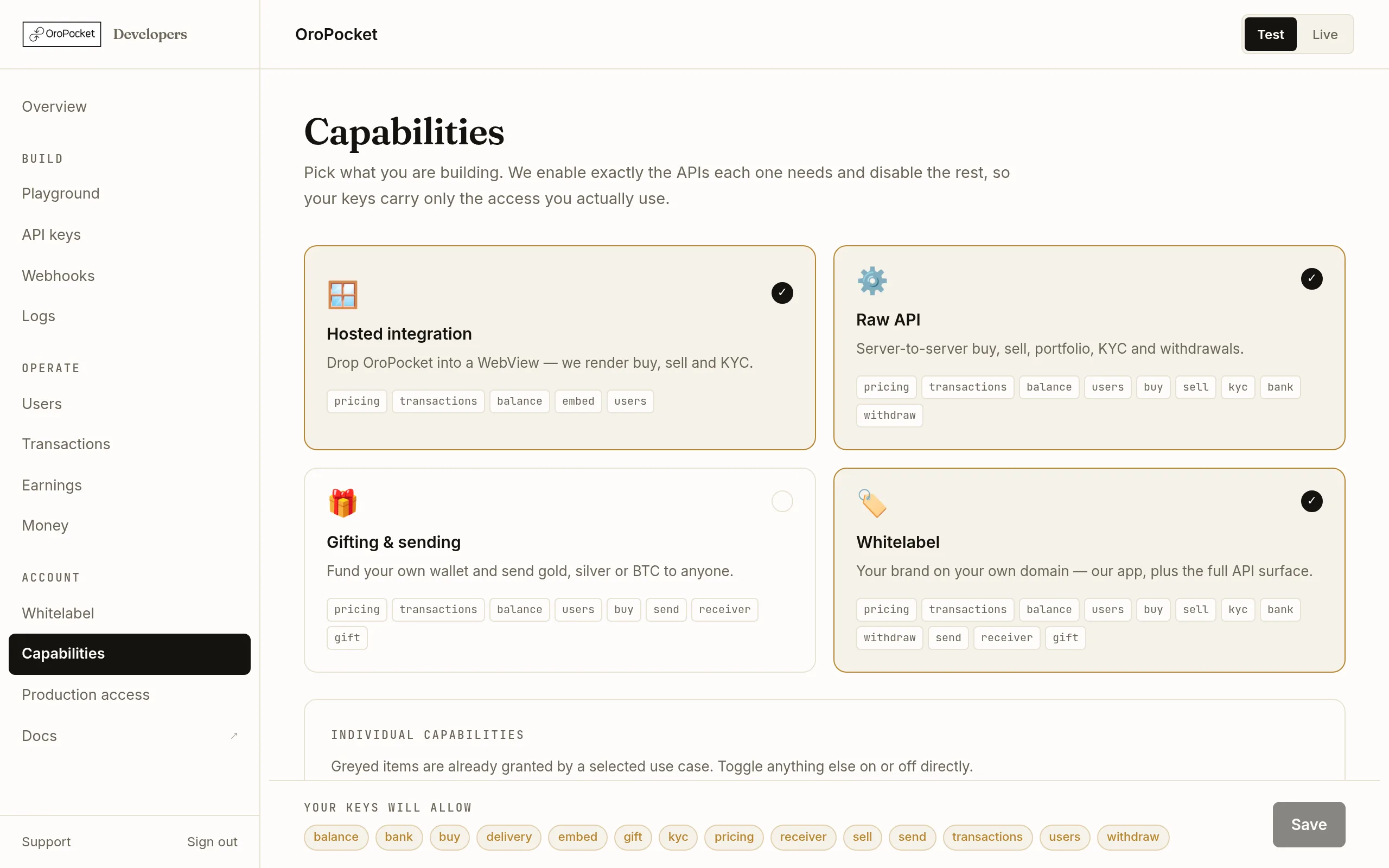Click the embed chip in the keys summary

578,837
